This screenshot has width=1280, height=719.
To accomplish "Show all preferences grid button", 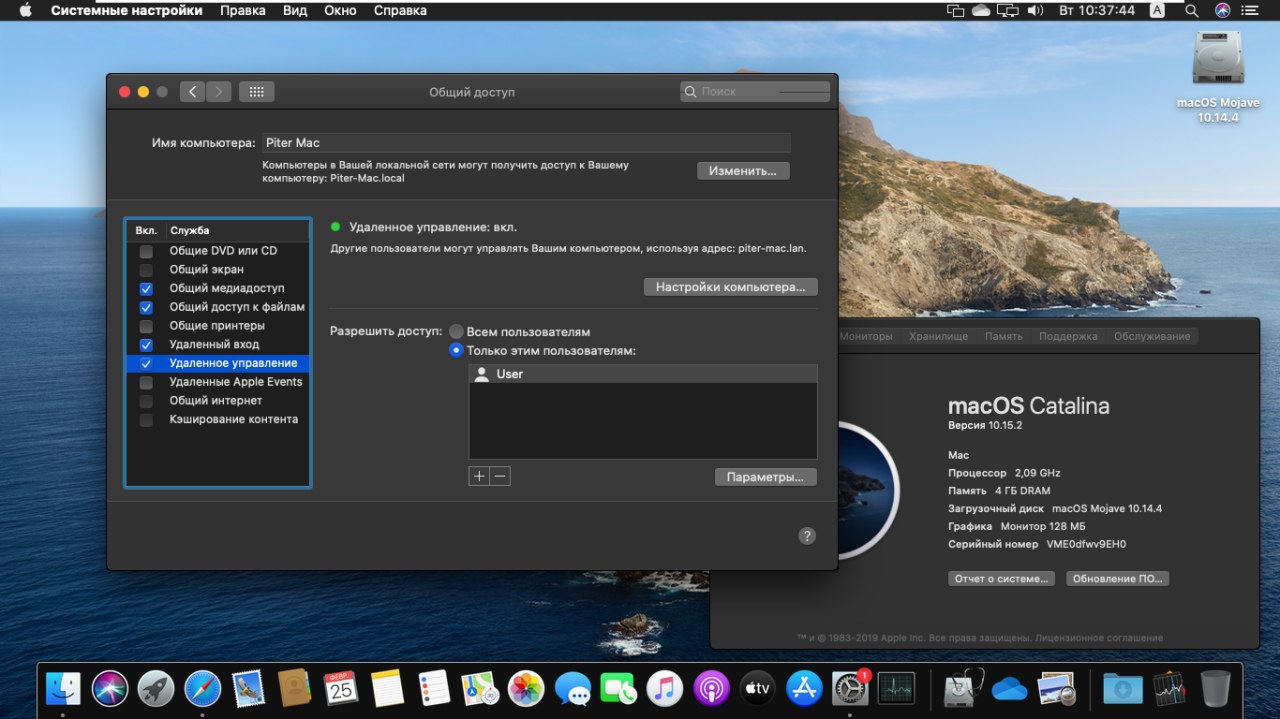I will (x=256, y=91).
